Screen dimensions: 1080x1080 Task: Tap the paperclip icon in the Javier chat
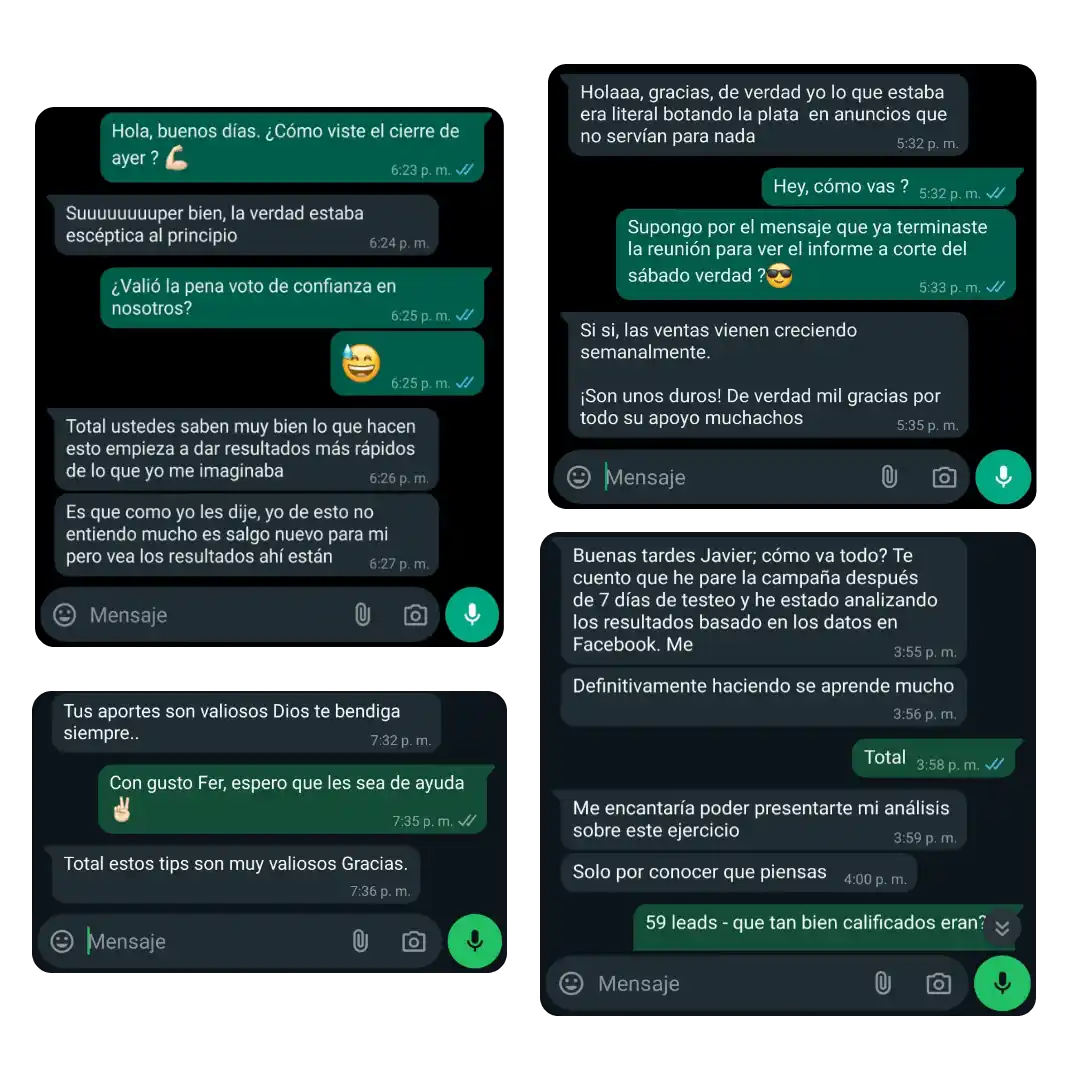pyautogui.click(x=883, y=983)
